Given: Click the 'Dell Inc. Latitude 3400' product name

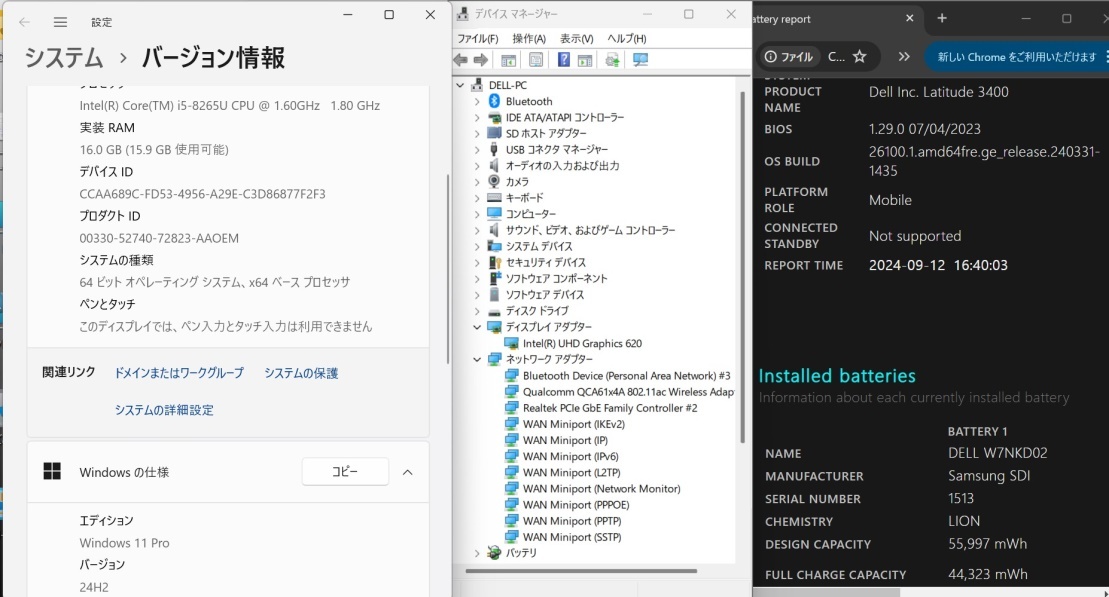Looking at the screenshot, I should [939, 92].
